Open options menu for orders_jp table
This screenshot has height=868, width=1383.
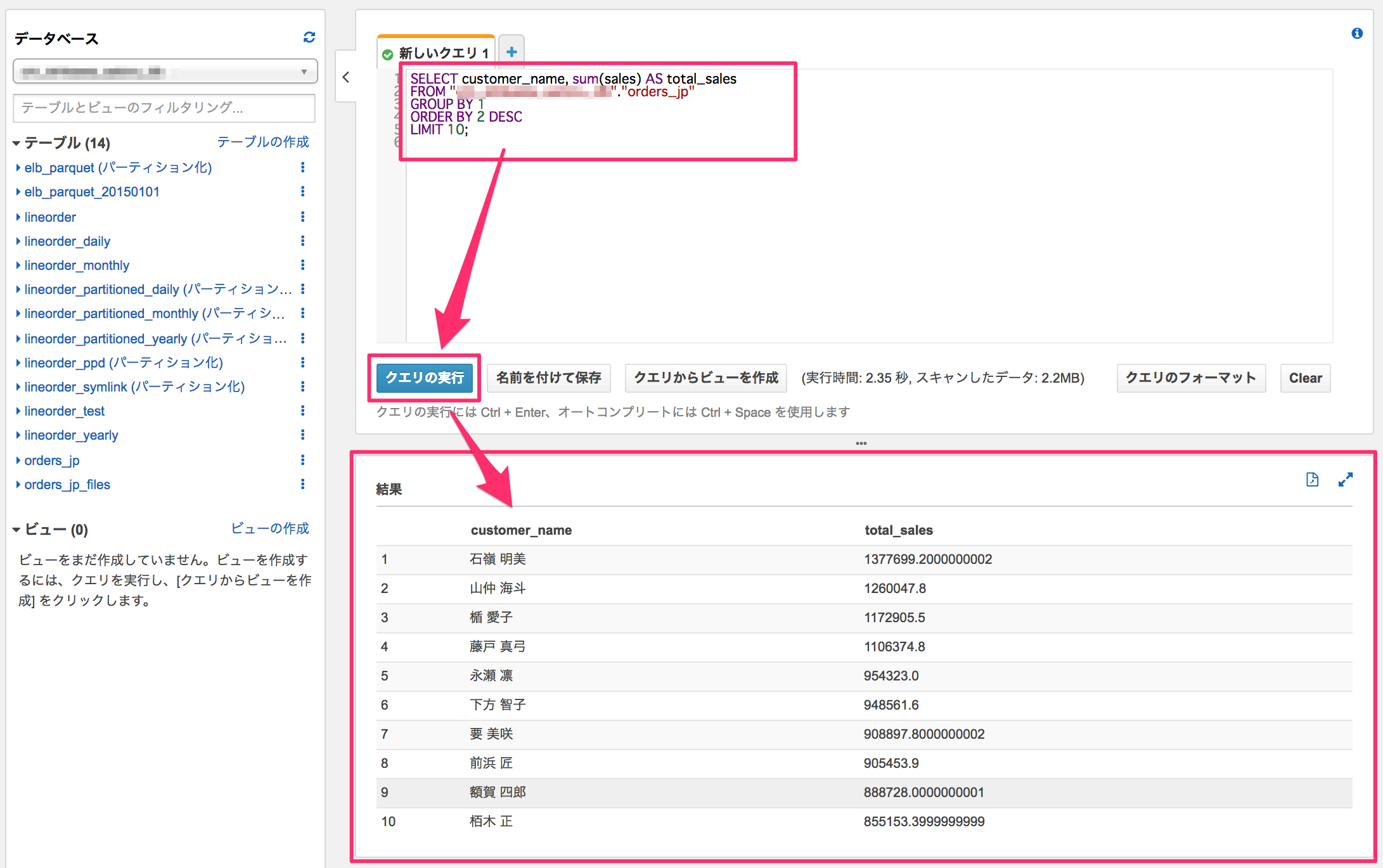302,460
